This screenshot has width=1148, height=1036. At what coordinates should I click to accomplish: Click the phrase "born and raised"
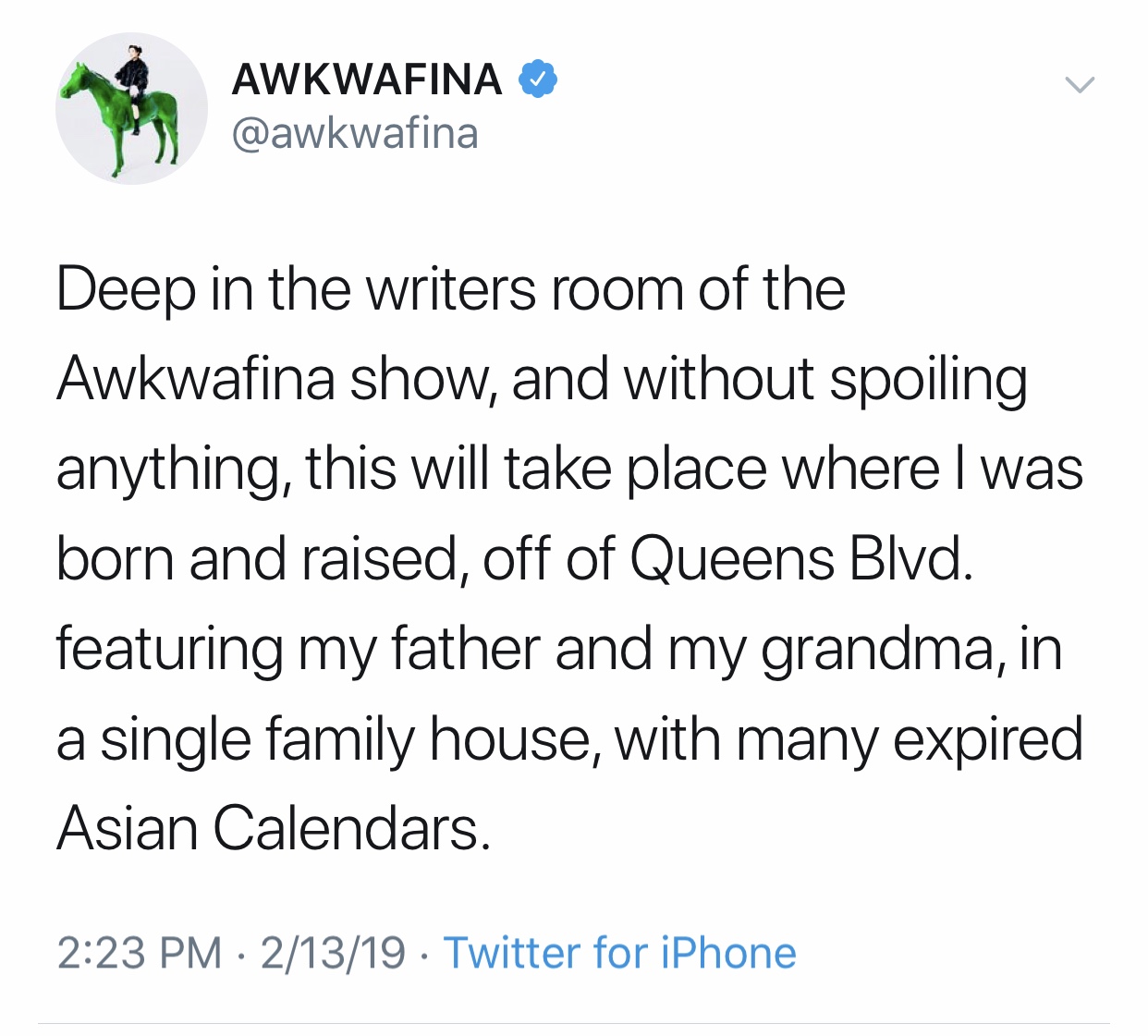click(x=256, y=559)
